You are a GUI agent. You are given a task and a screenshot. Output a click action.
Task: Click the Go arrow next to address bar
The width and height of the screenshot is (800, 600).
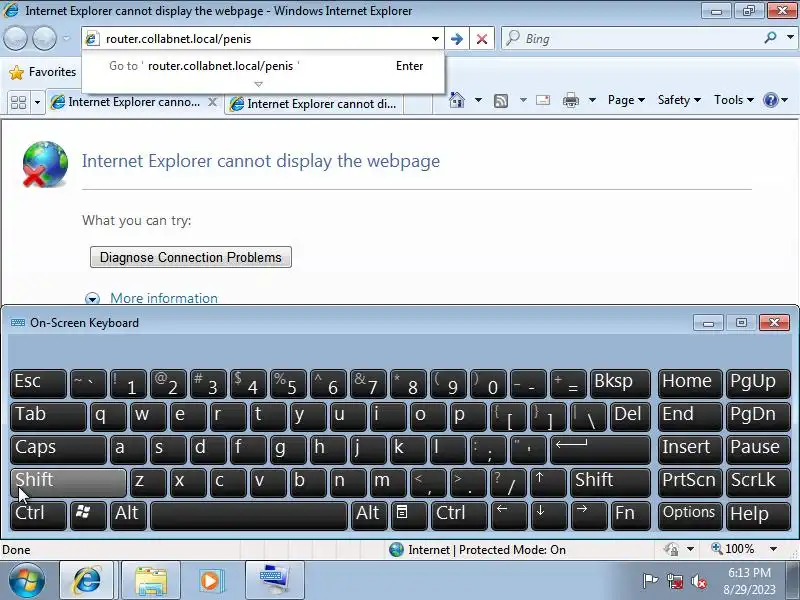(x=457, y=39)
